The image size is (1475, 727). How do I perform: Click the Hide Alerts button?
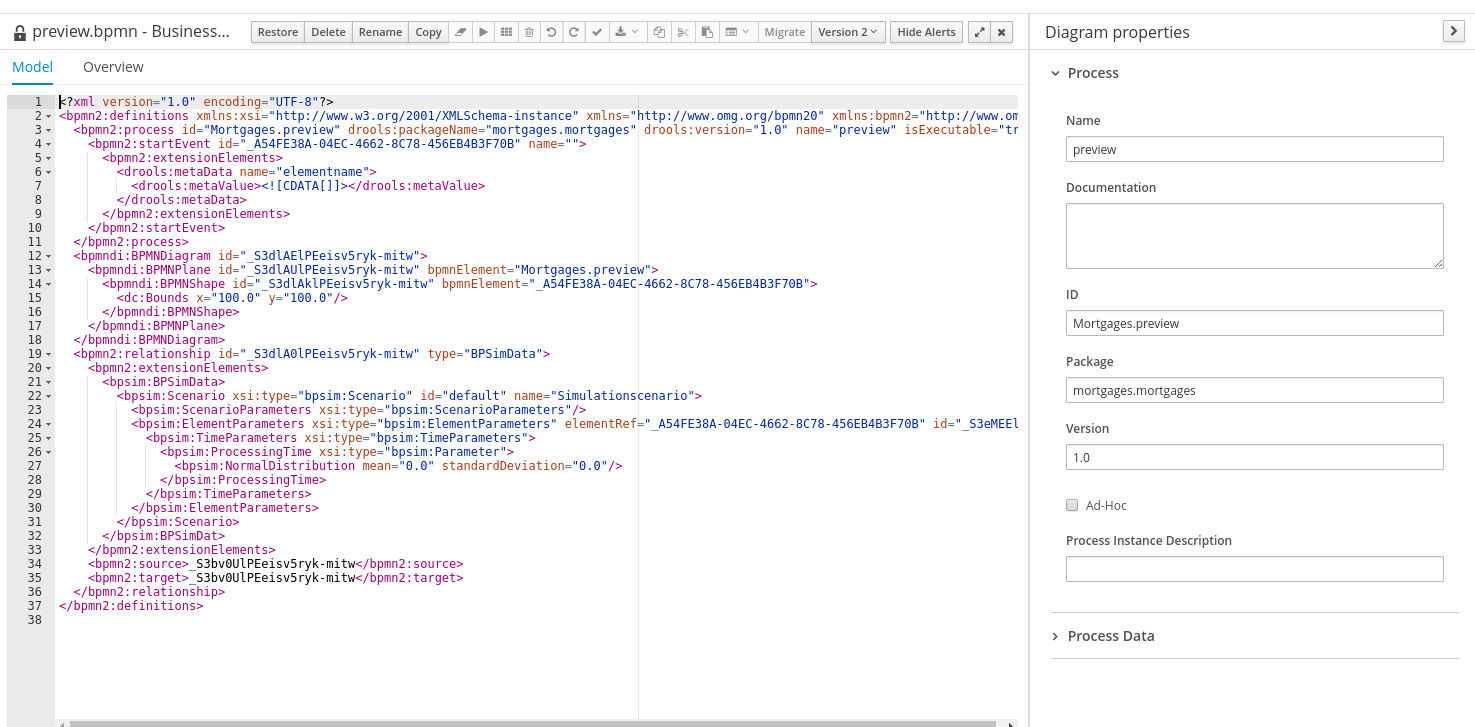point(926,32)
